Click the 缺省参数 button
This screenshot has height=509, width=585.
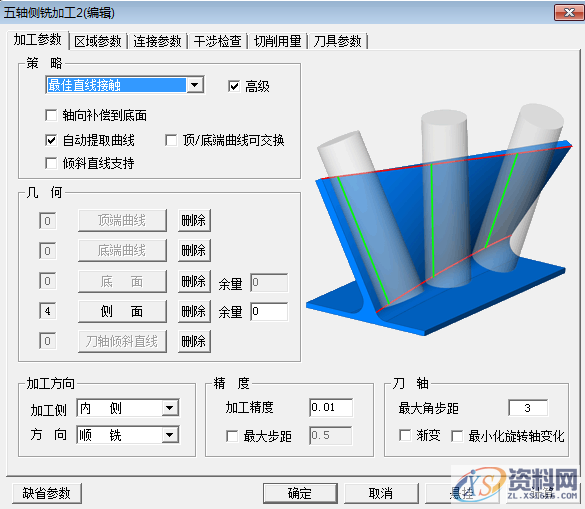[47, 493]
